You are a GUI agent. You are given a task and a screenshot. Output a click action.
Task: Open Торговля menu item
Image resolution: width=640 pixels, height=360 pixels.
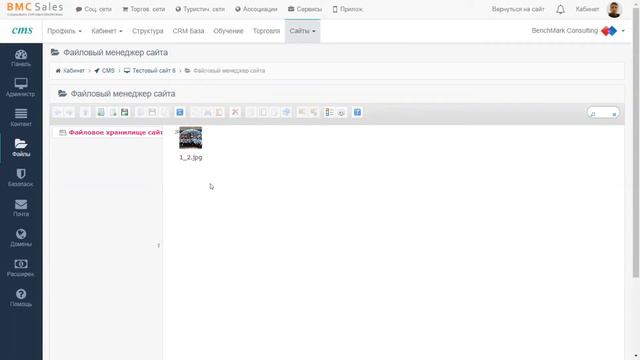(267, 31)
